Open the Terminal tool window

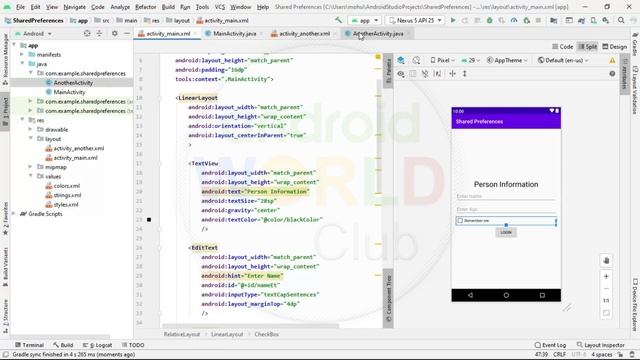[x=29, y=345]
